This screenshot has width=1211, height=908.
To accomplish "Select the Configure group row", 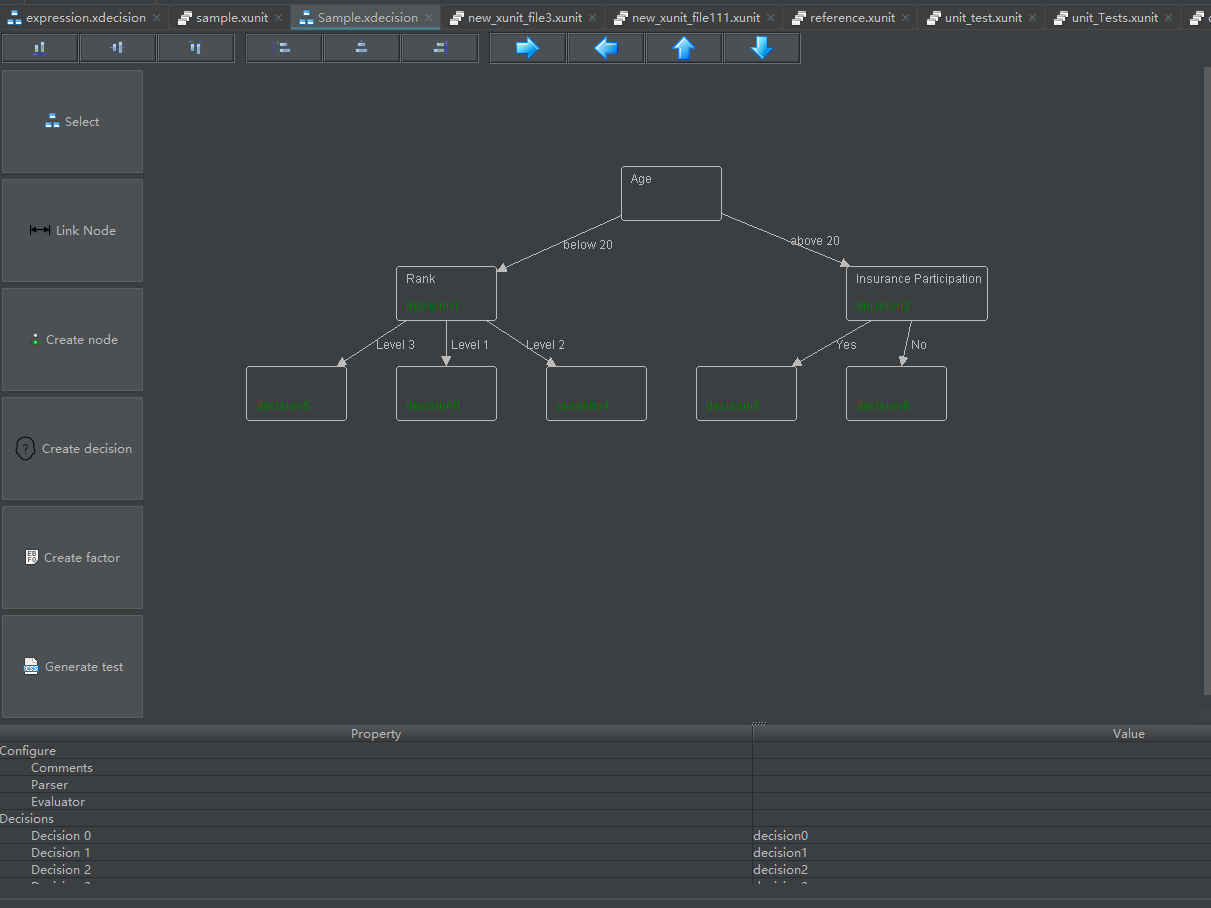I will (x=605, y=751).
